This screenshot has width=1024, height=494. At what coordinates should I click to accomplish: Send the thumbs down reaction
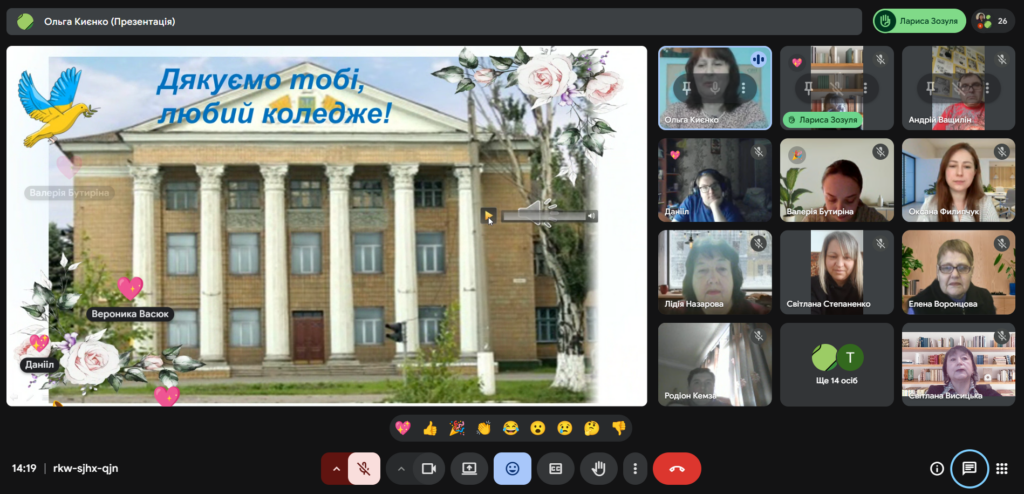[618, 428]
